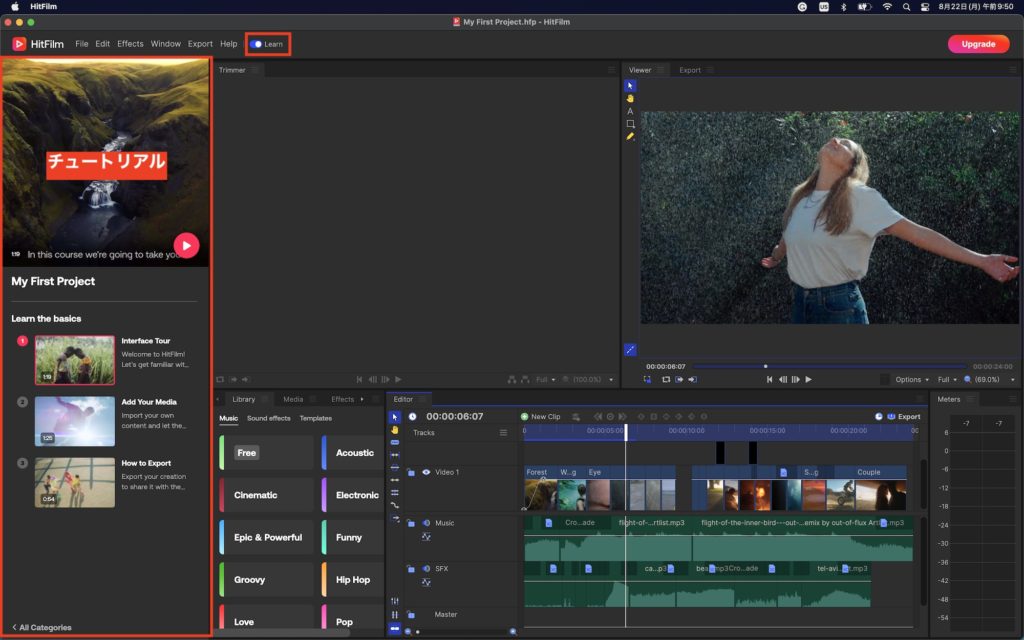Choose the Rectangle mask tool in the Viewer
Image resolution: width=1024 pixels, height=640 pixels.
[630, 124]
